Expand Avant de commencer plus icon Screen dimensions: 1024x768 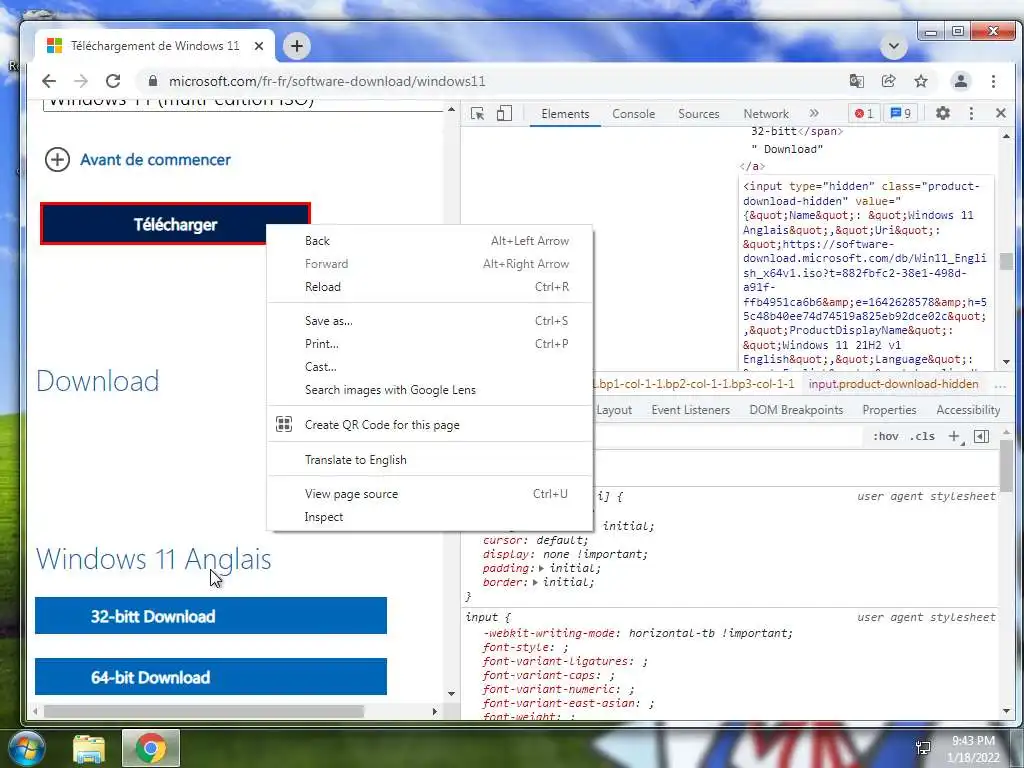[57, 159]
